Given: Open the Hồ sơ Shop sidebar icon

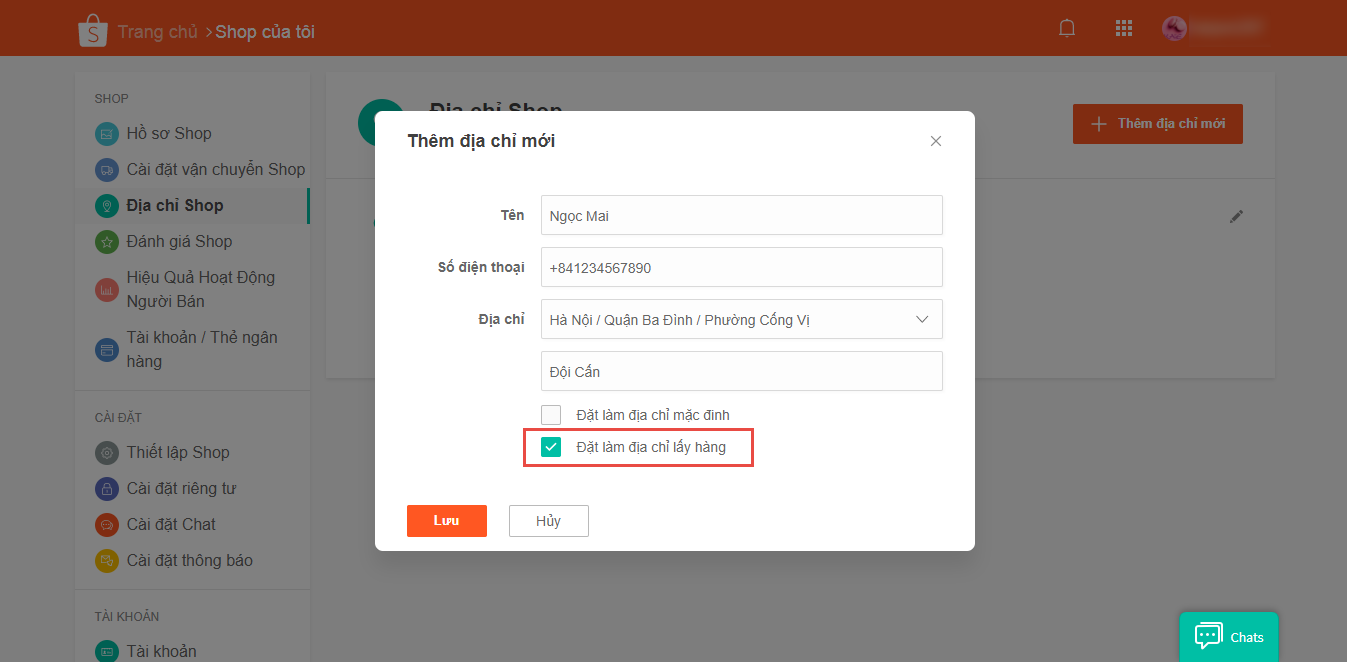Looking at the screenshot, I should point(107,133).
